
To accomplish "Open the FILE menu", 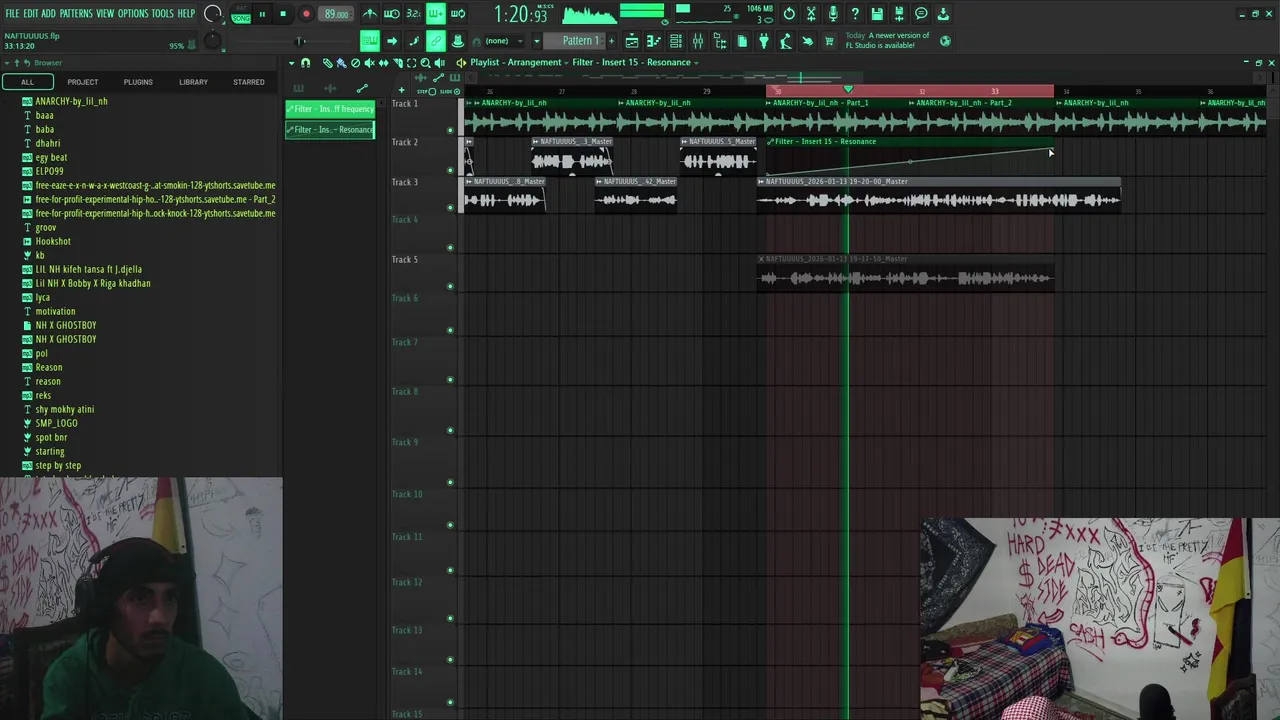I will click(12, 14).
